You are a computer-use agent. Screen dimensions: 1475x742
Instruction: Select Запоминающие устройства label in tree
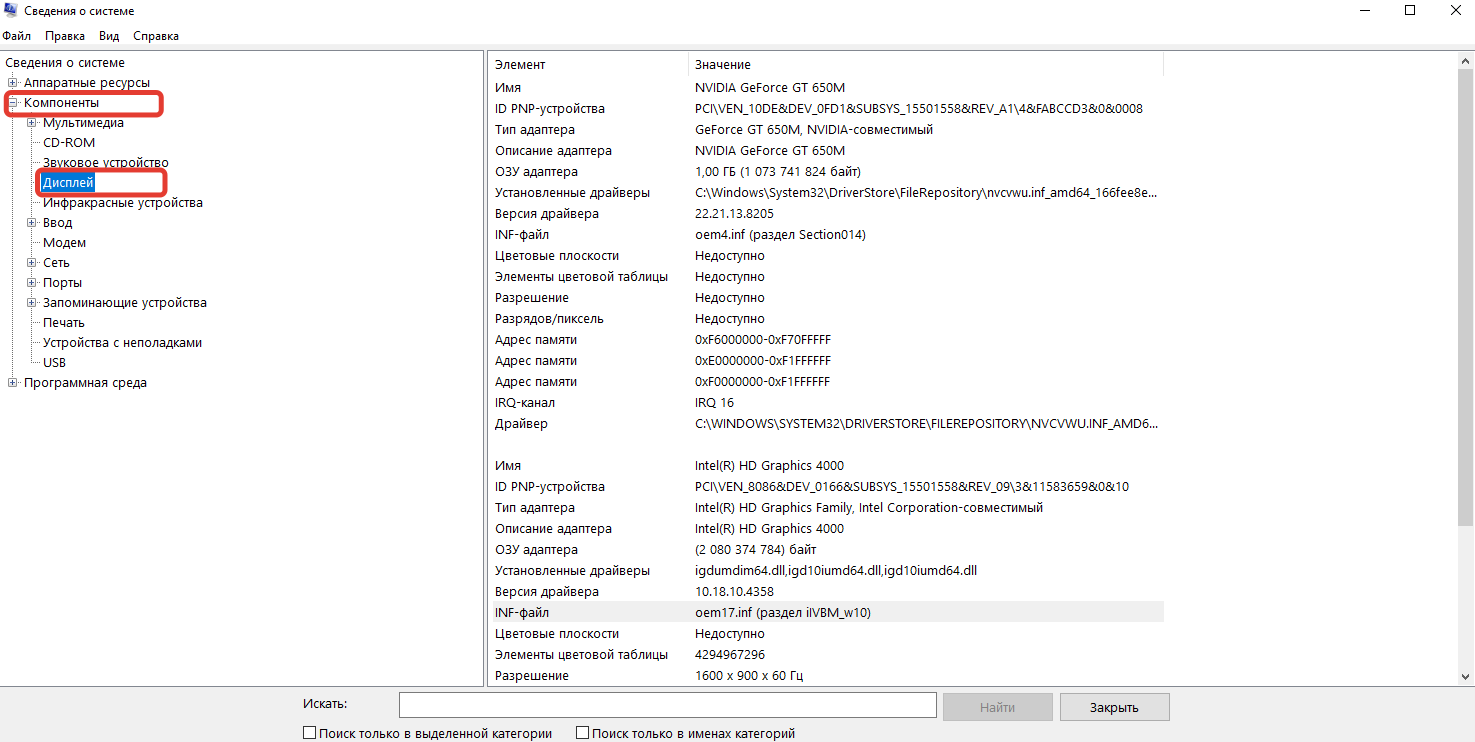click(x=125, y=303)
